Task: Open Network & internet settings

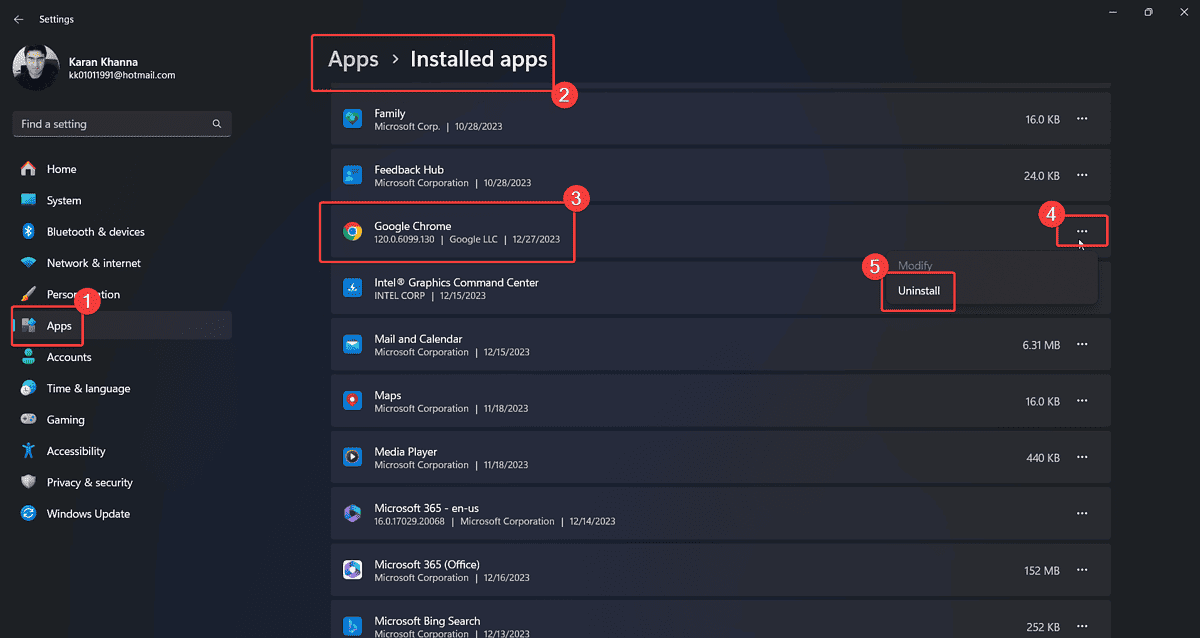Action: [x=122, y=263]
